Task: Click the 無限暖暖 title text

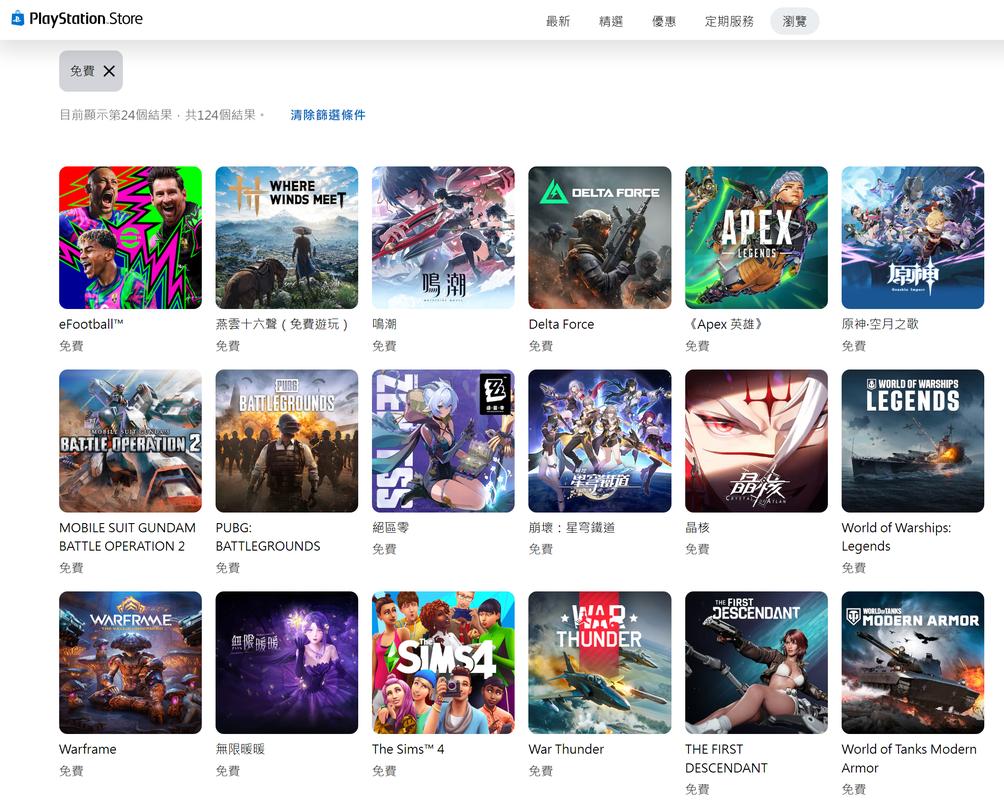Action: [x=240, y=749]
